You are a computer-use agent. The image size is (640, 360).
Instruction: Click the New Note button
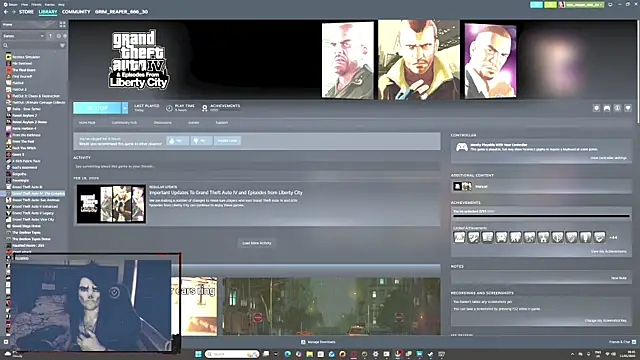[x=618, y=278]
